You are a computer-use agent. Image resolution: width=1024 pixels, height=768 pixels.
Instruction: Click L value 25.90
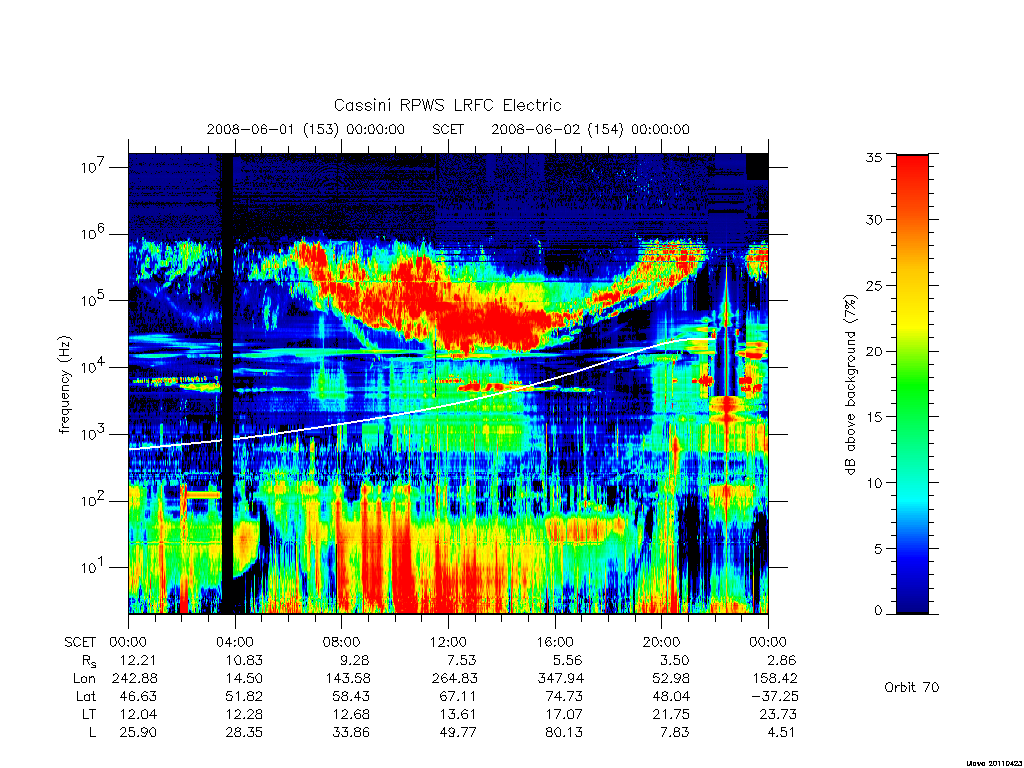click(x=138, y=732)
